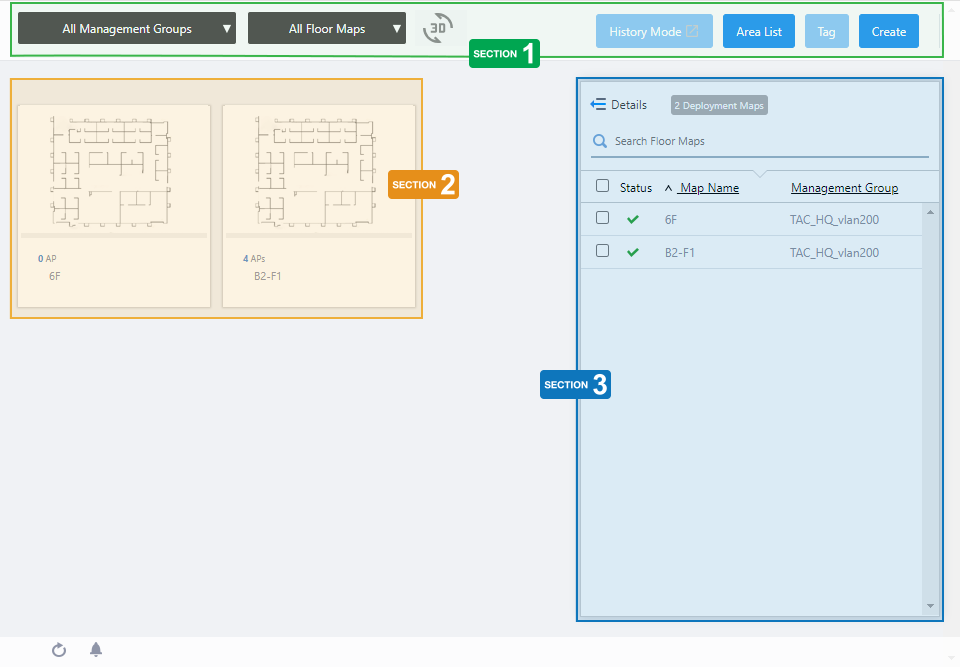Tick the checkbox for B2-F1 row

pyautogui.click(x=602, y=252)
